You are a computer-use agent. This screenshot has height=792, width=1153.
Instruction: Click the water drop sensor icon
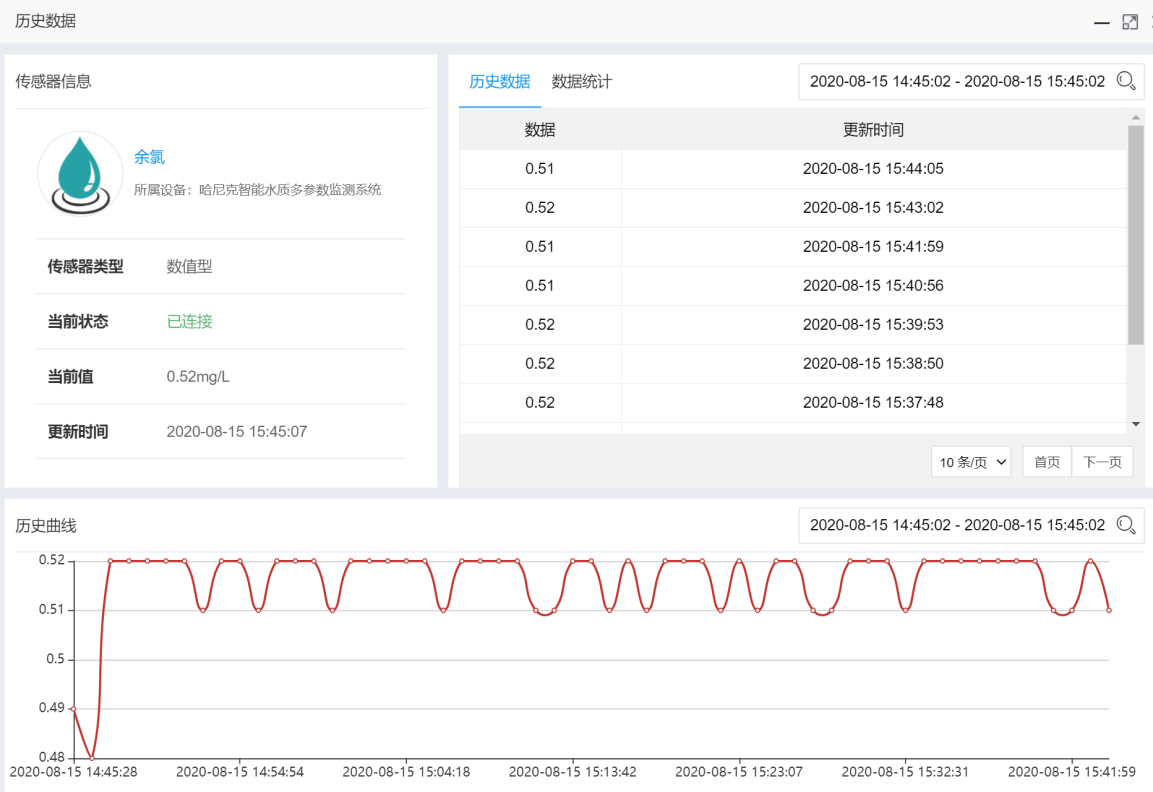point(80,173)
